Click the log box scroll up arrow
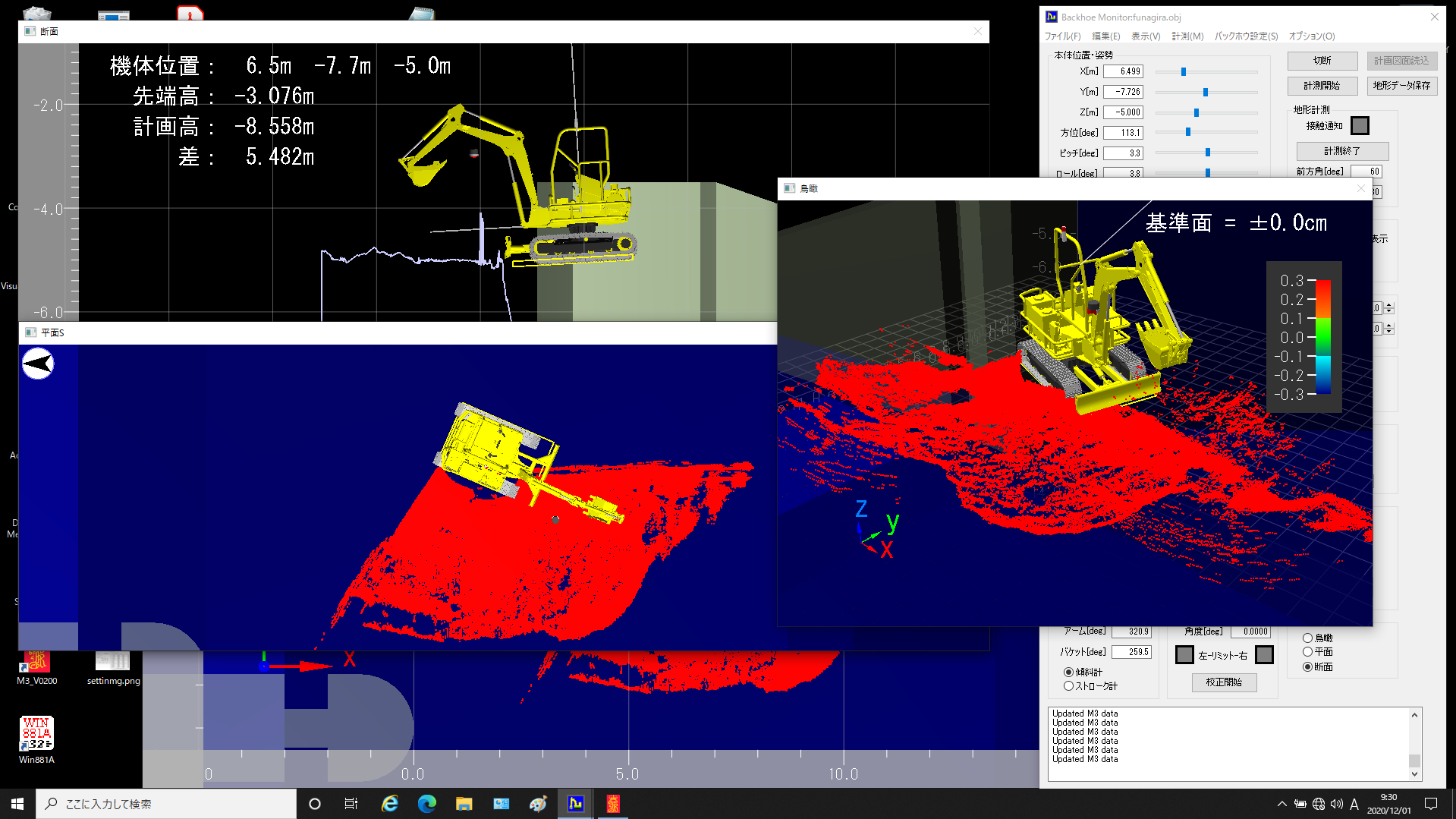 1414,715
